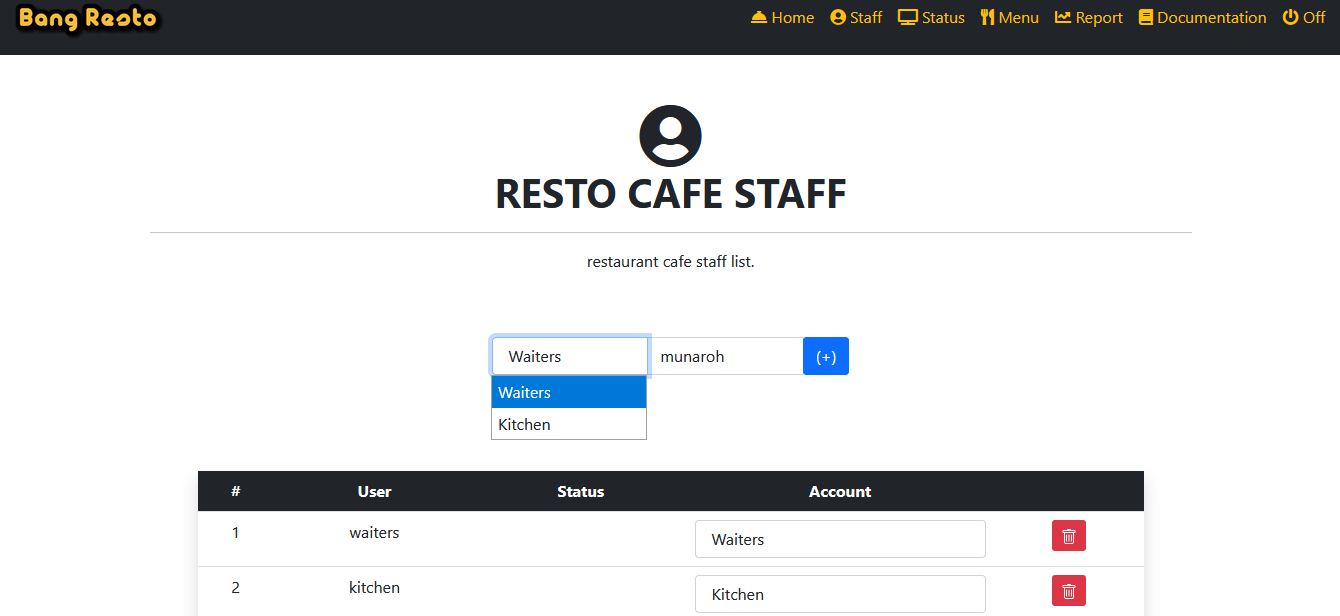Click the Staff user-circle icon in navbar
The image size is (1340, 616).
coord(838,17)
